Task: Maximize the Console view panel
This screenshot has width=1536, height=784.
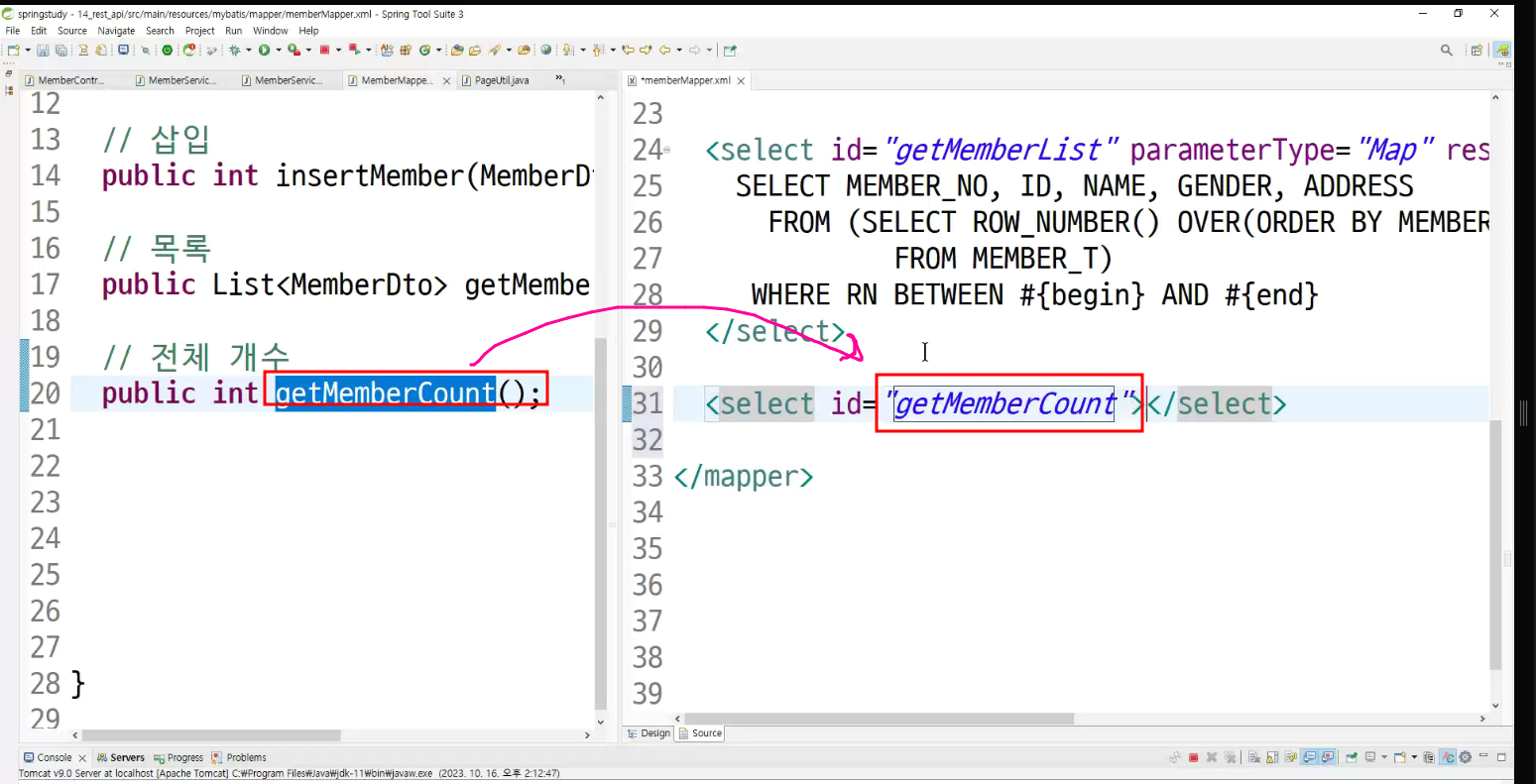Action: (1501, 757)
